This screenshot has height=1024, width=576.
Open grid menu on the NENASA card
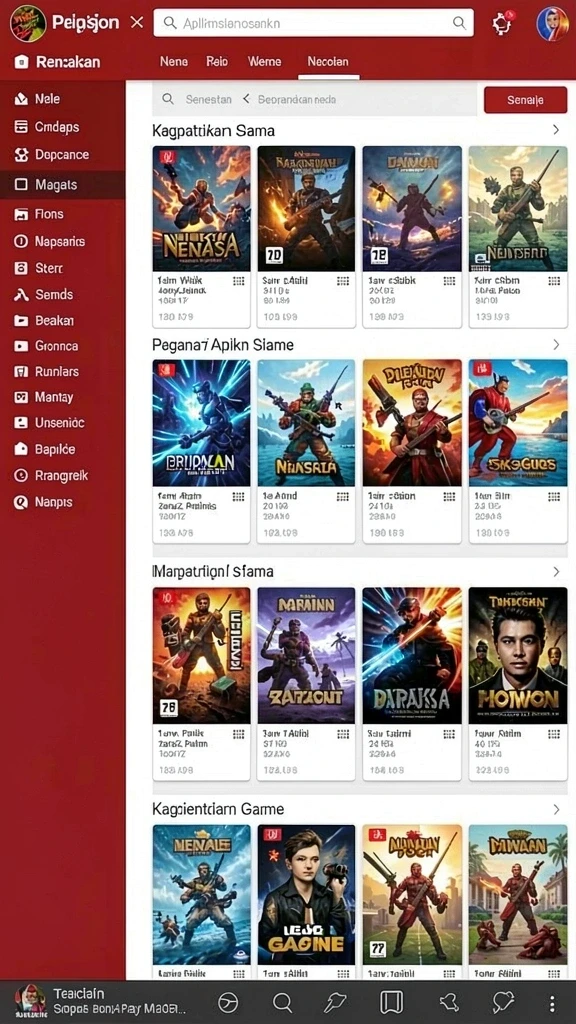pos(238,281)
